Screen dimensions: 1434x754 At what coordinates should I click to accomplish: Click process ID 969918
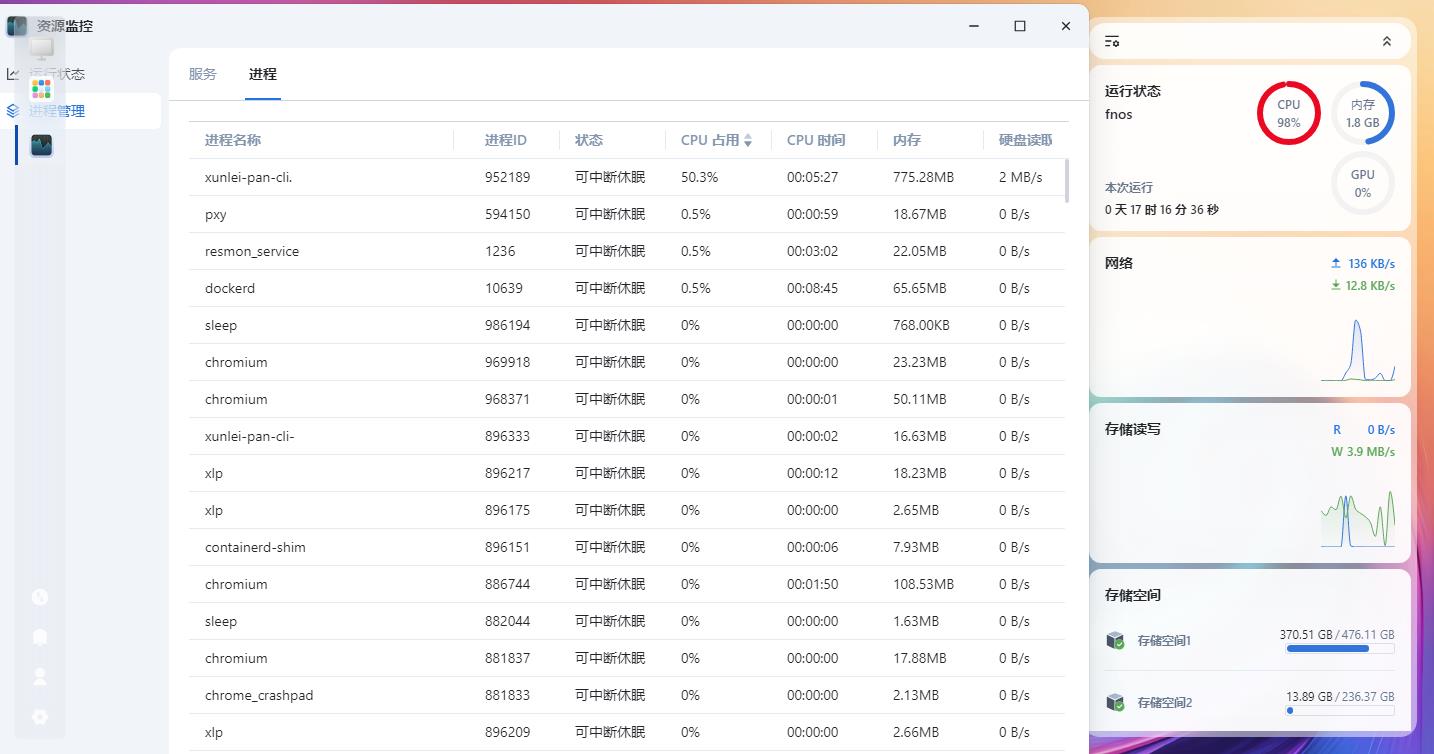click(x=508, y=362)
